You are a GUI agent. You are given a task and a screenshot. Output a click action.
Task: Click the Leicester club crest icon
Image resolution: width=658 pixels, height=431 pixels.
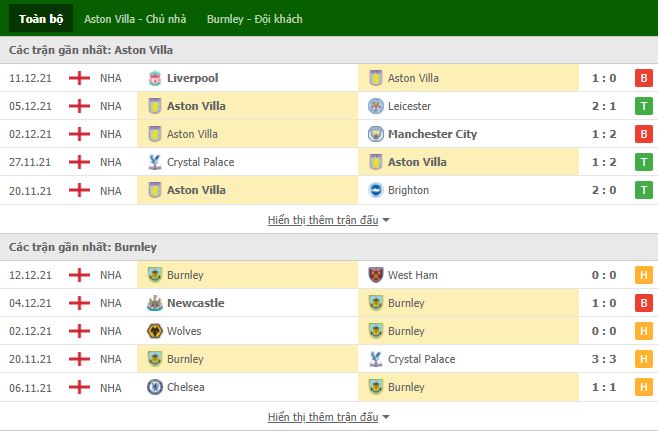pyautogui.click(x=376, y=106)
